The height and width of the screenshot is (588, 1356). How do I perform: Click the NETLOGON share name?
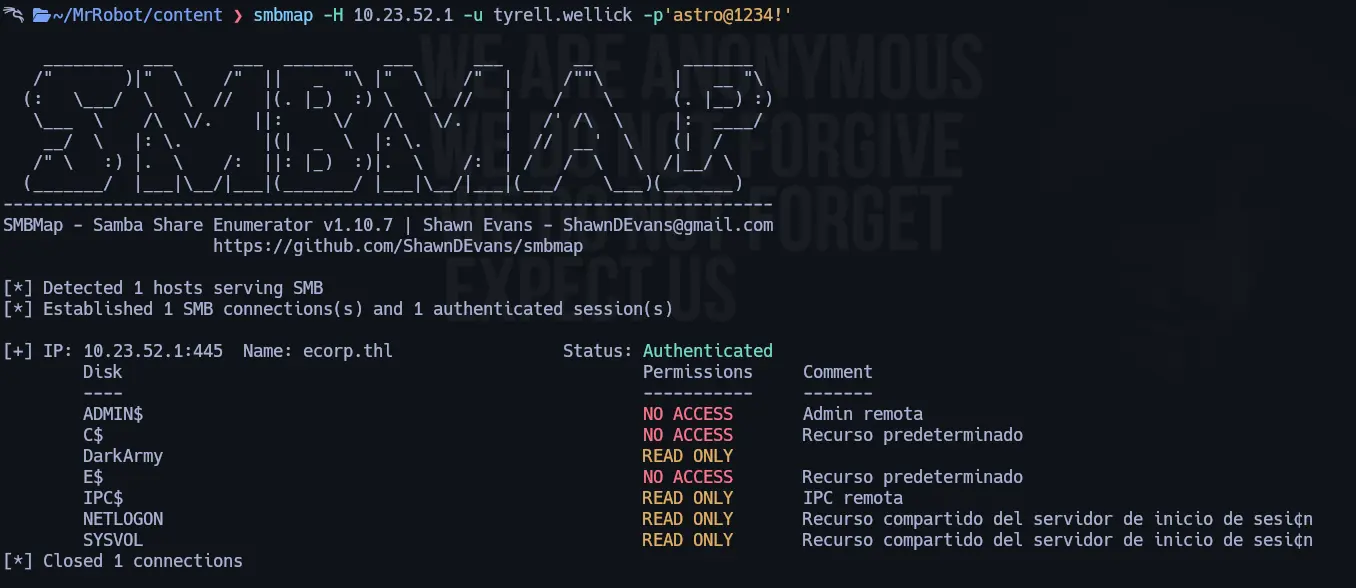click(122, 519)
